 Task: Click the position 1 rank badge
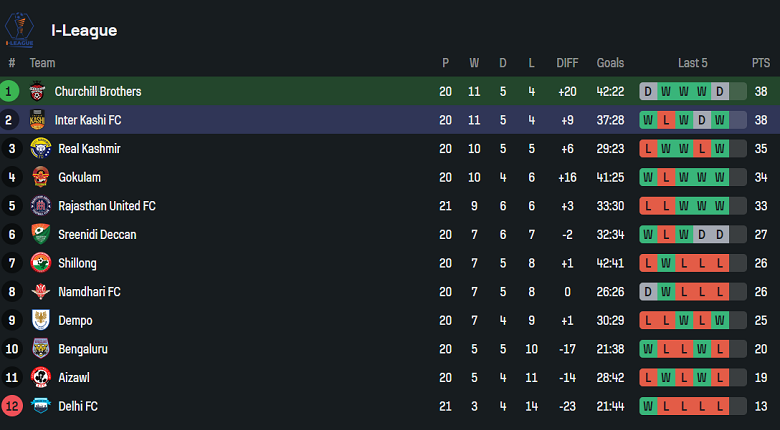tap(10, 91)
